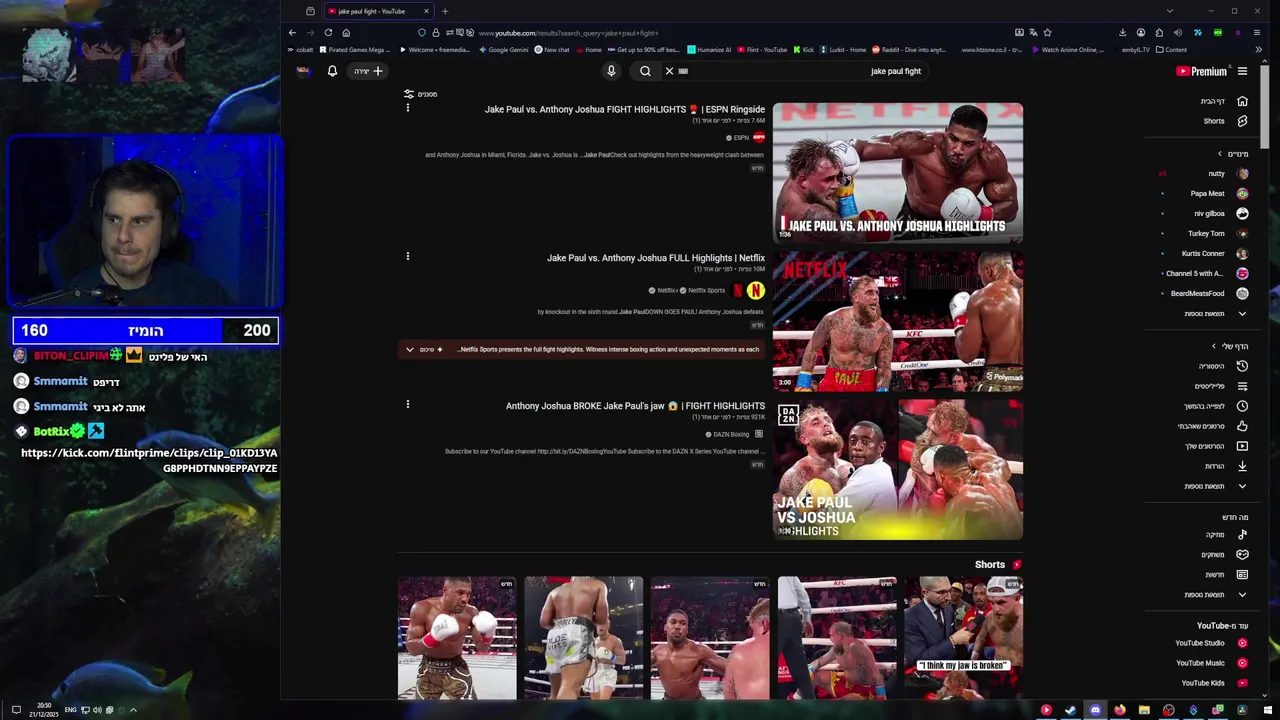Open options menu for DAZN Boxing video
The width and height of the screenshot is (1280, 720).
[x=407, y=405]
